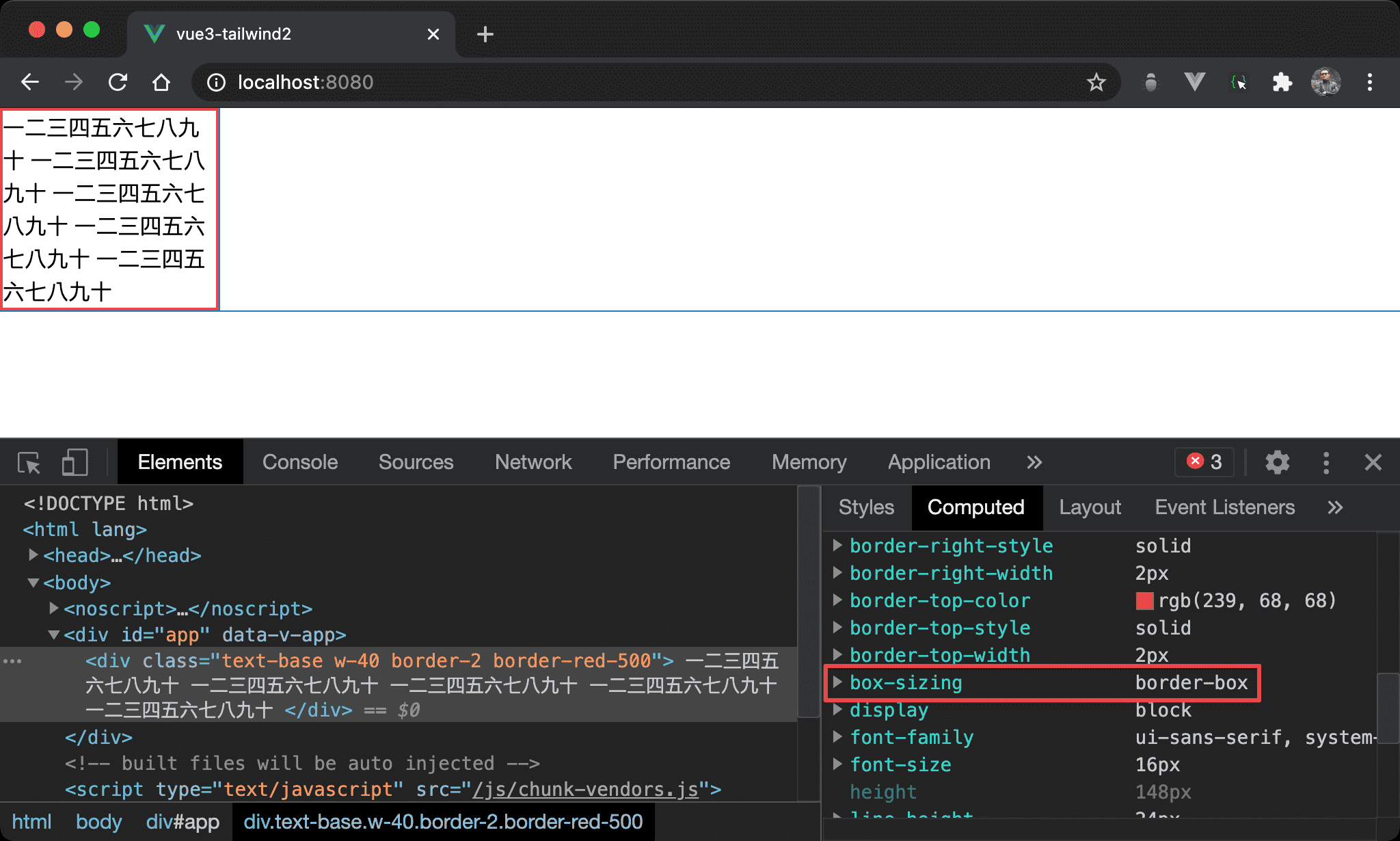Reload the localhost page
Image resolution: width=1400 pixels, height=841 pixels.
pyautogui.click(x=118, y=82)
